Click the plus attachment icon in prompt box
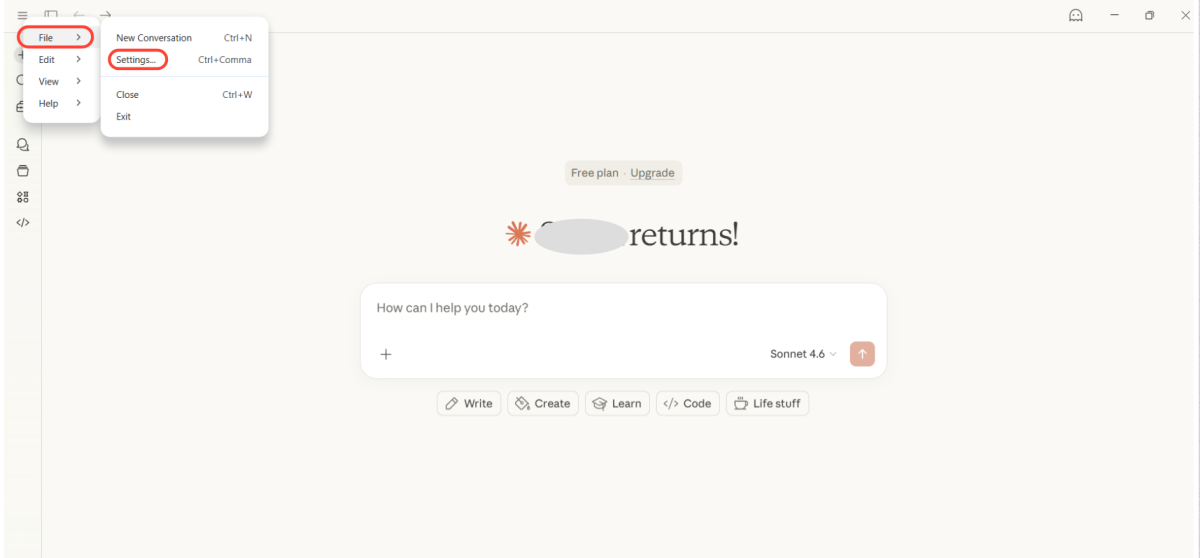Screen dimensions: 1200x558 tap(386, 354)
